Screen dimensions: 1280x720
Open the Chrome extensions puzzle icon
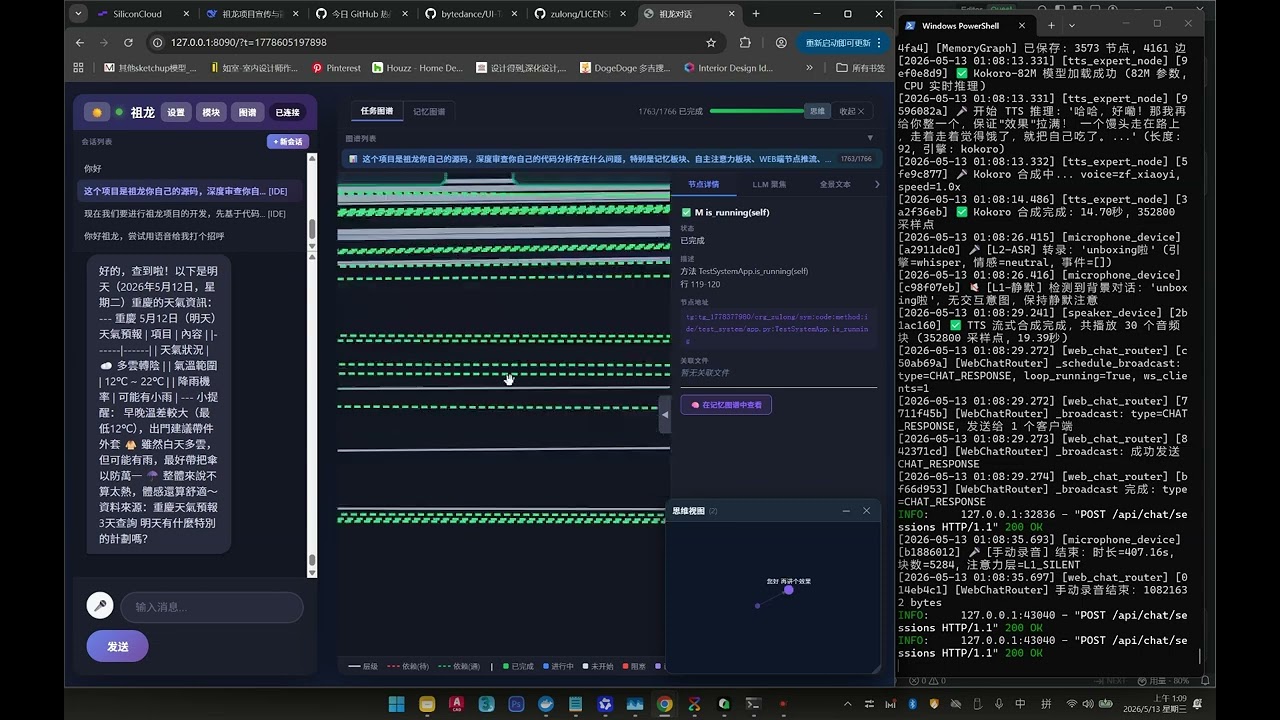pos(745,42)
